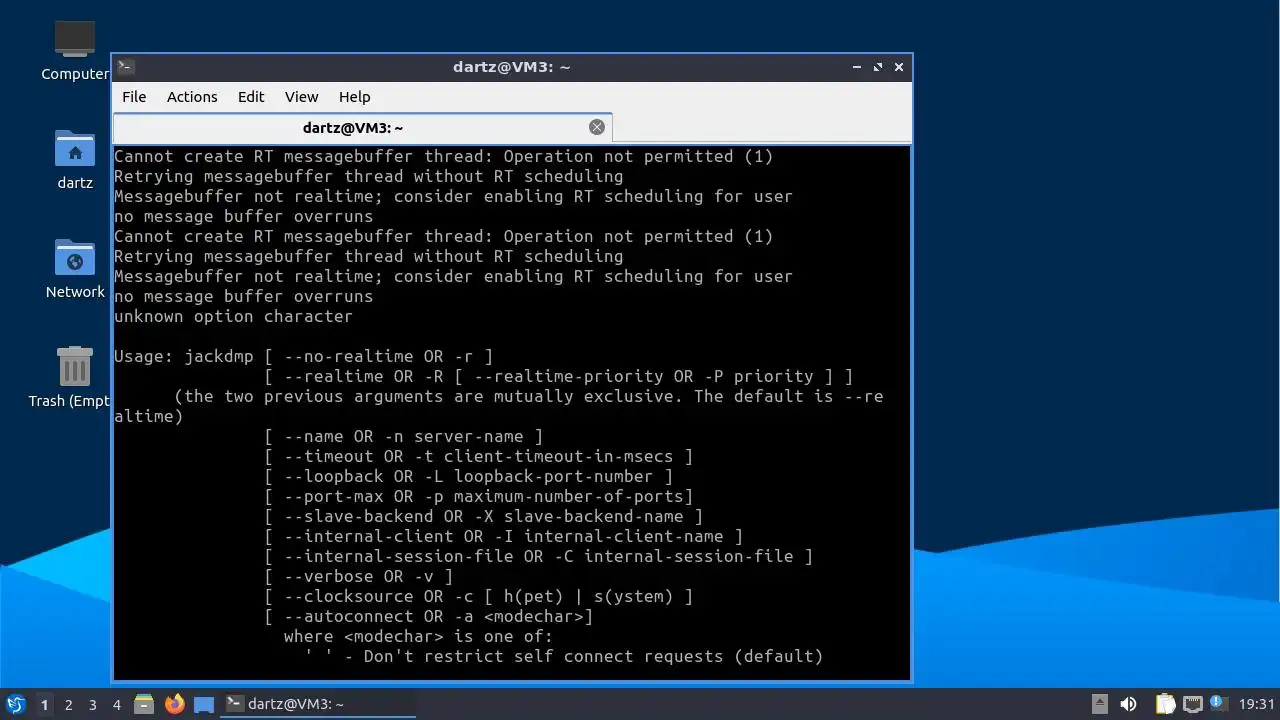Click the '--slave-backend OR -X' option line
The image size is (1280, 720).
tap(483, 516)
